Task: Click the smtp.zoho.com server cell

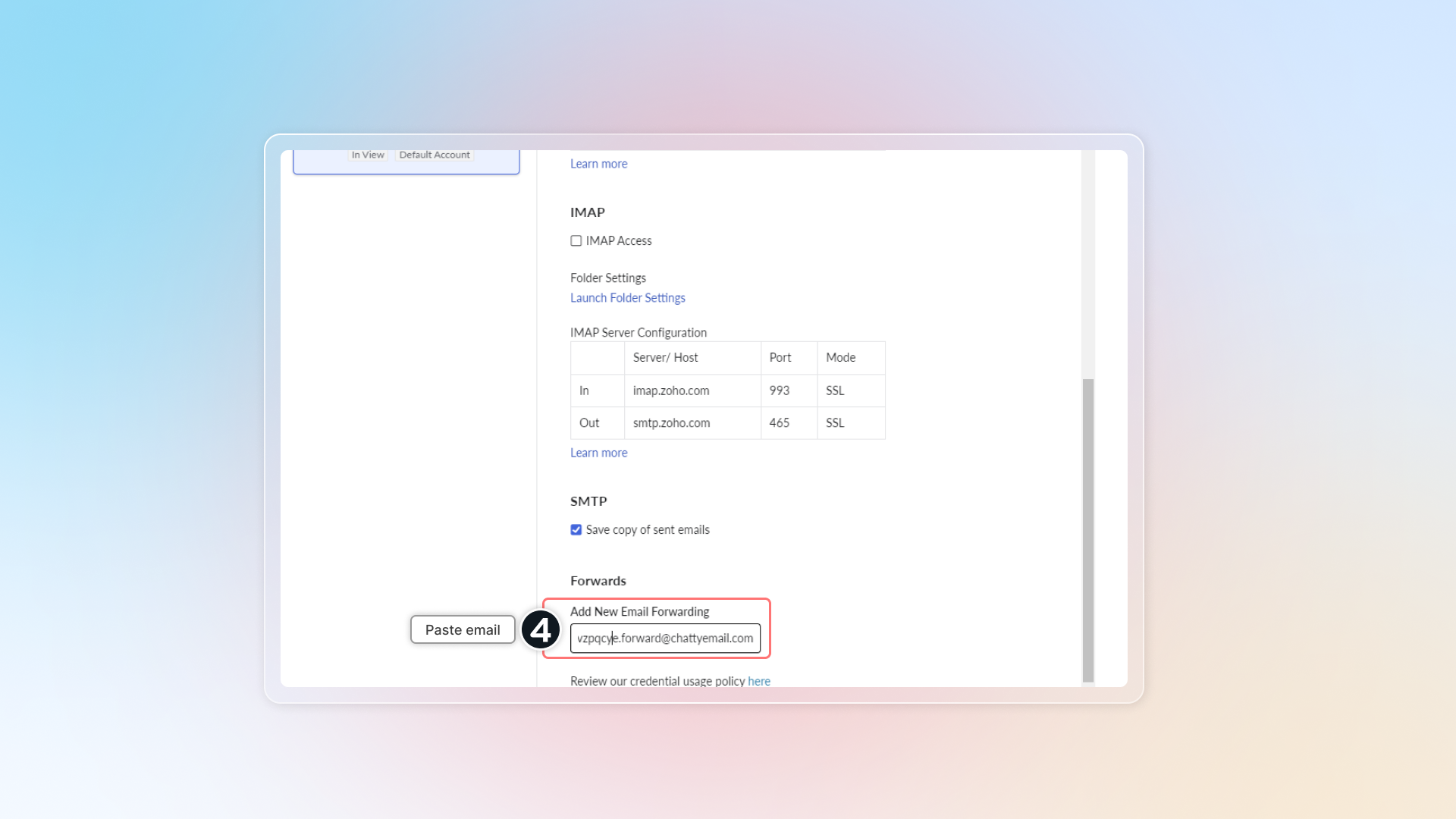Action: [x=671, y=423]
